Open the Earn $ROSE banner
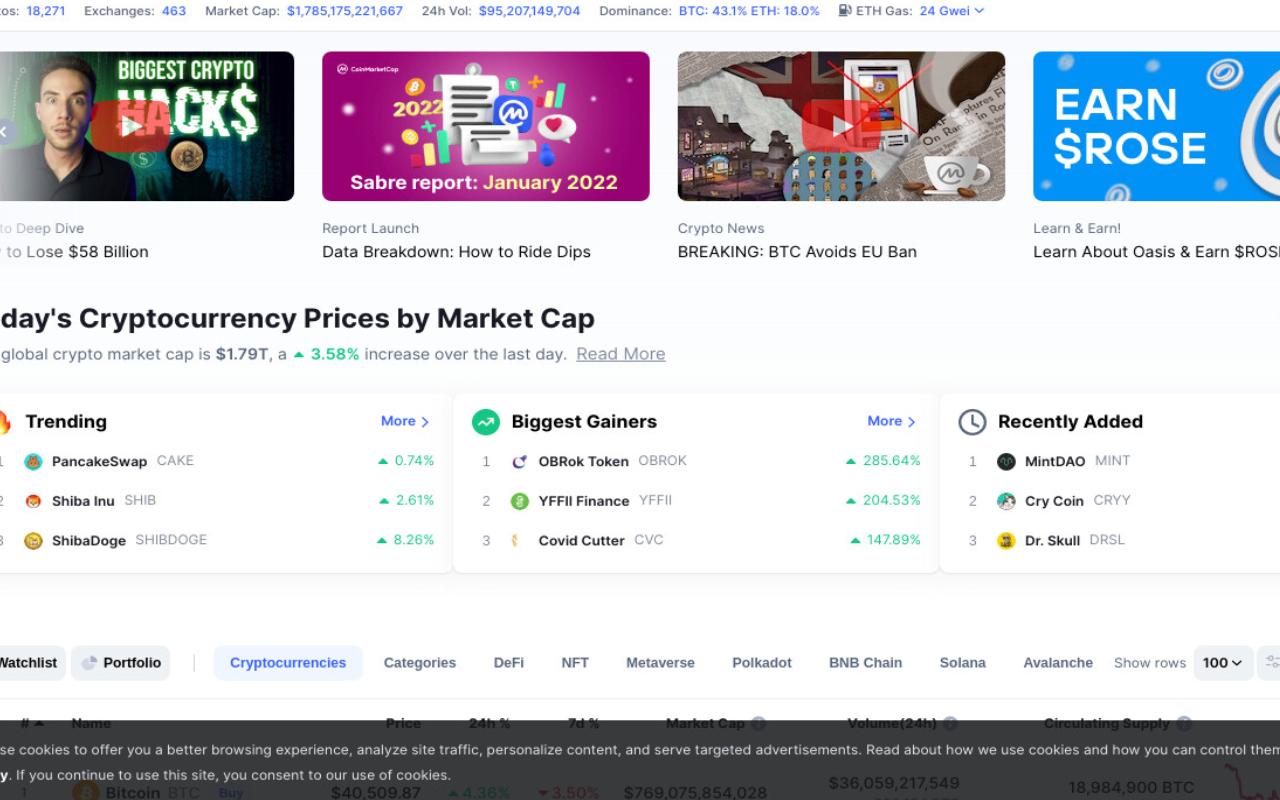Viewport: 1280px width, 800px height. tap(1156, 126)
